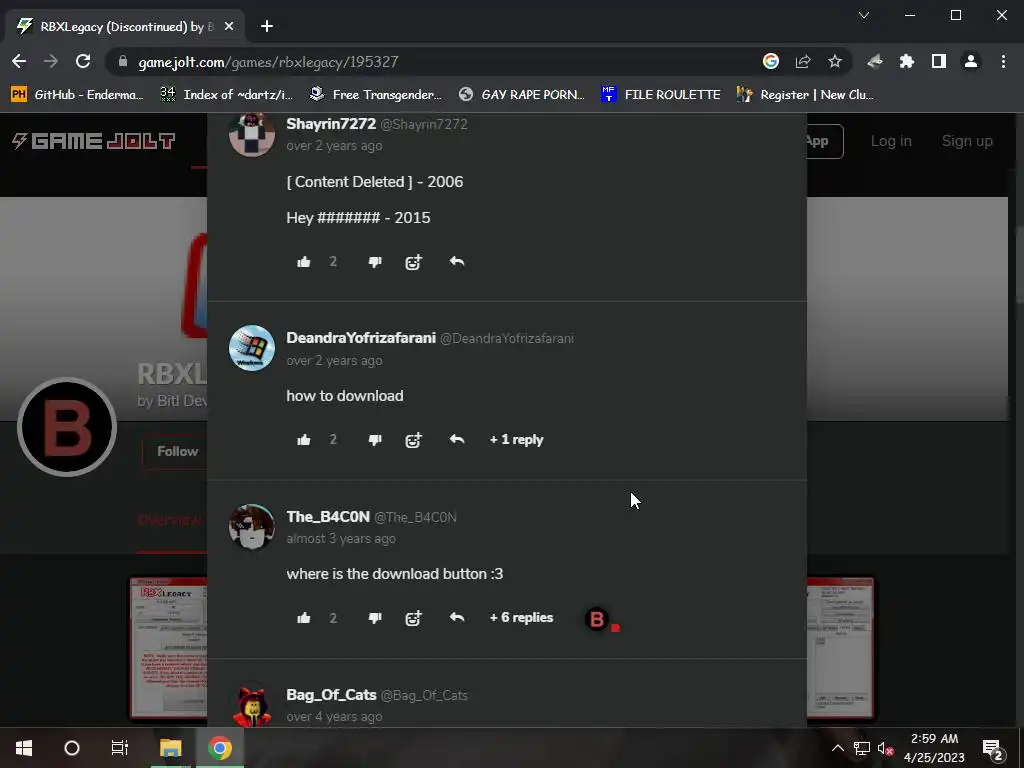The height and width of the screenshot is (768, 1024).
Task: Open the The_B4C0N username link
Action: [x=328, y=517]
